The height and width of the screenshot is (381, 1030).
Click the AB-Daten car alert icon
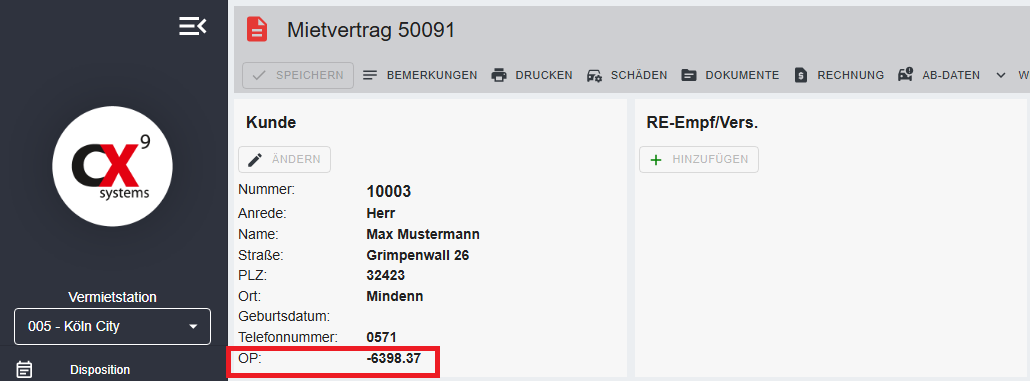pos(906,75)
